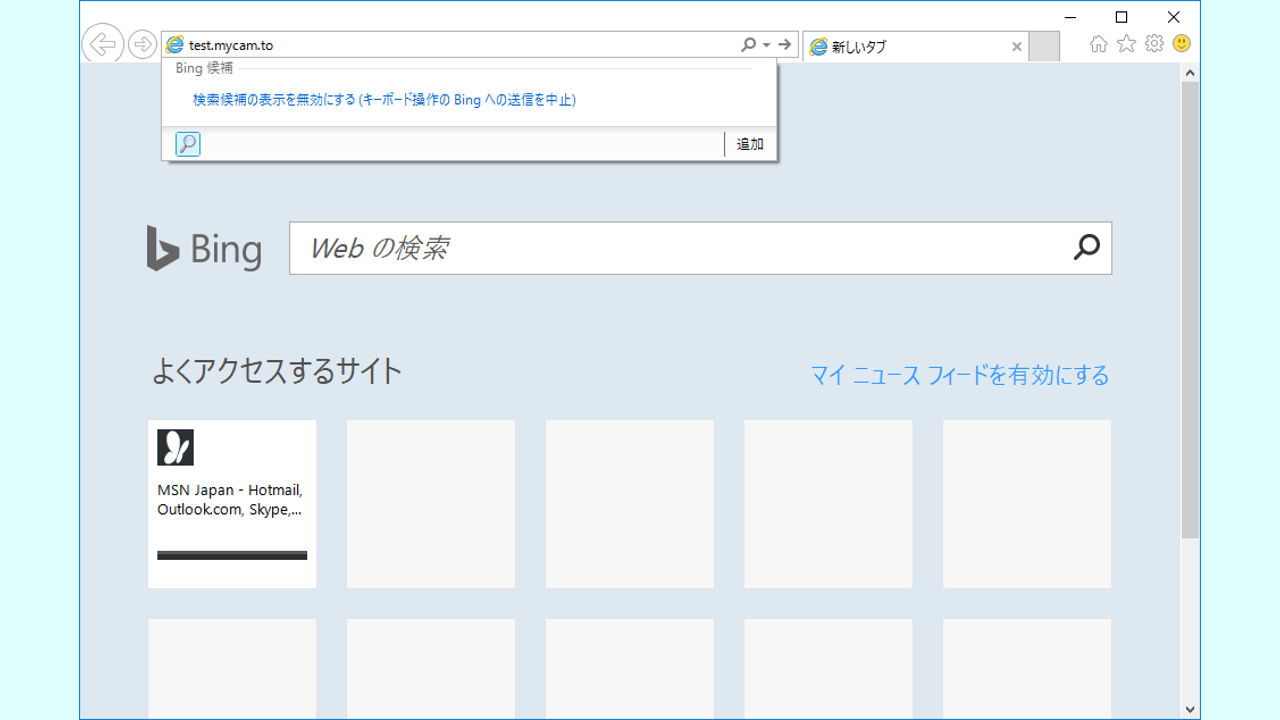The height and width of the screenshot is (720, 1280).
Task: Click the MSN butterfly icon on tile
Action: tap(175, 448)
